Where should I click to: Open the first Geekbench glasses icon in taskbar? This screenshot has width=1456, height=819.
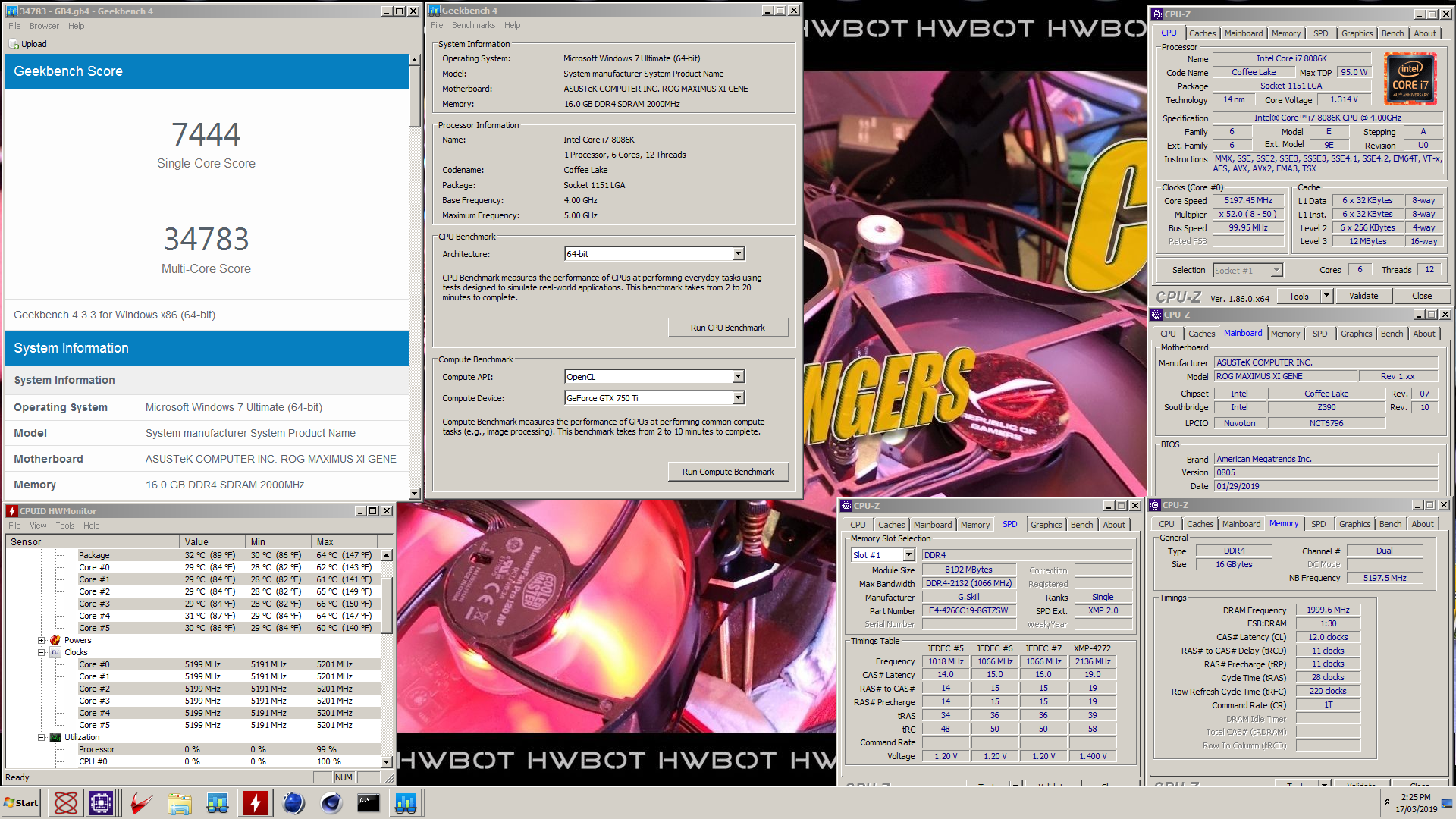click(x=218, y=803)
